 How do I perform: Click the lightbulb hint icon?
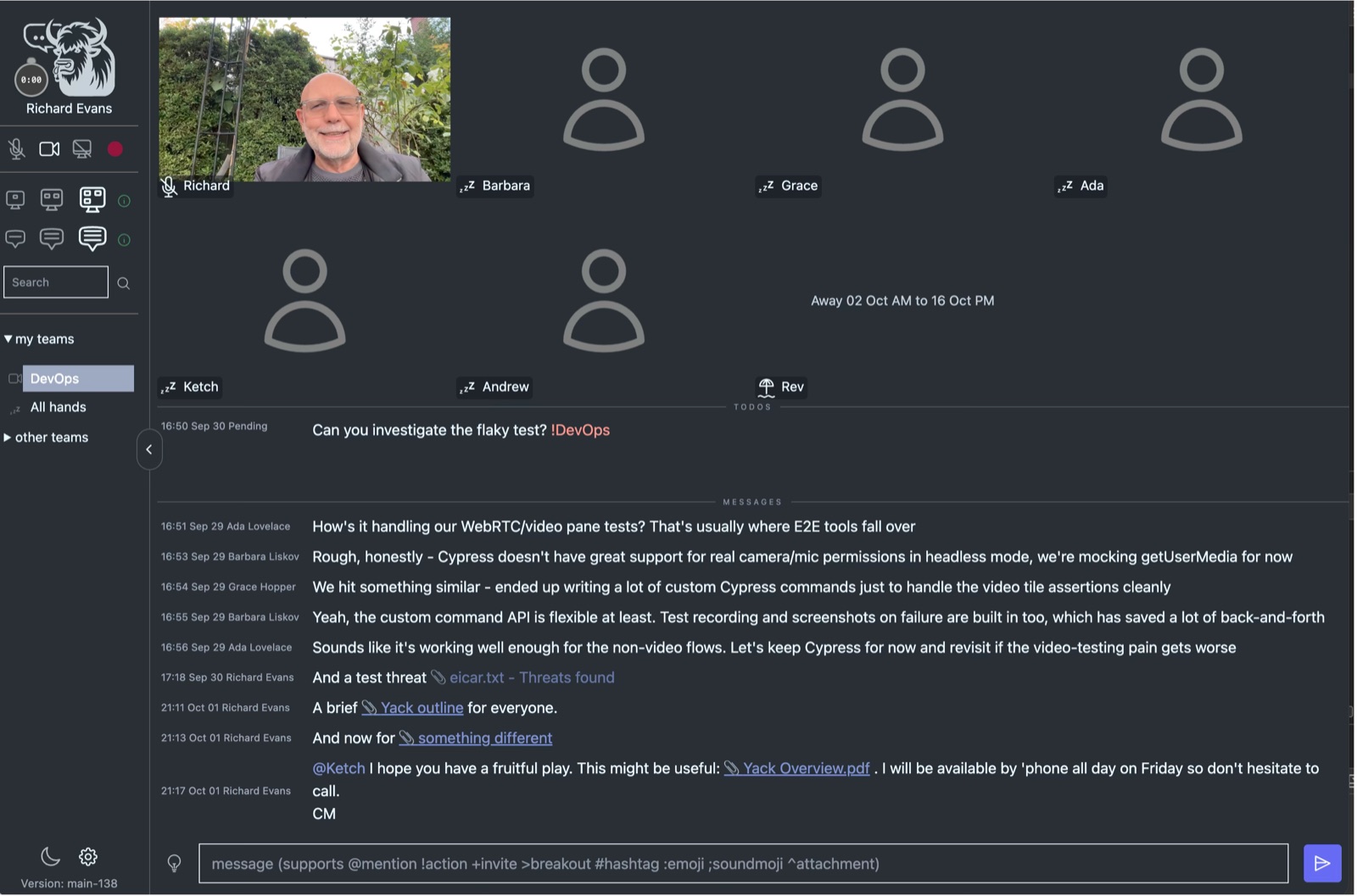[x=174, y=864]
